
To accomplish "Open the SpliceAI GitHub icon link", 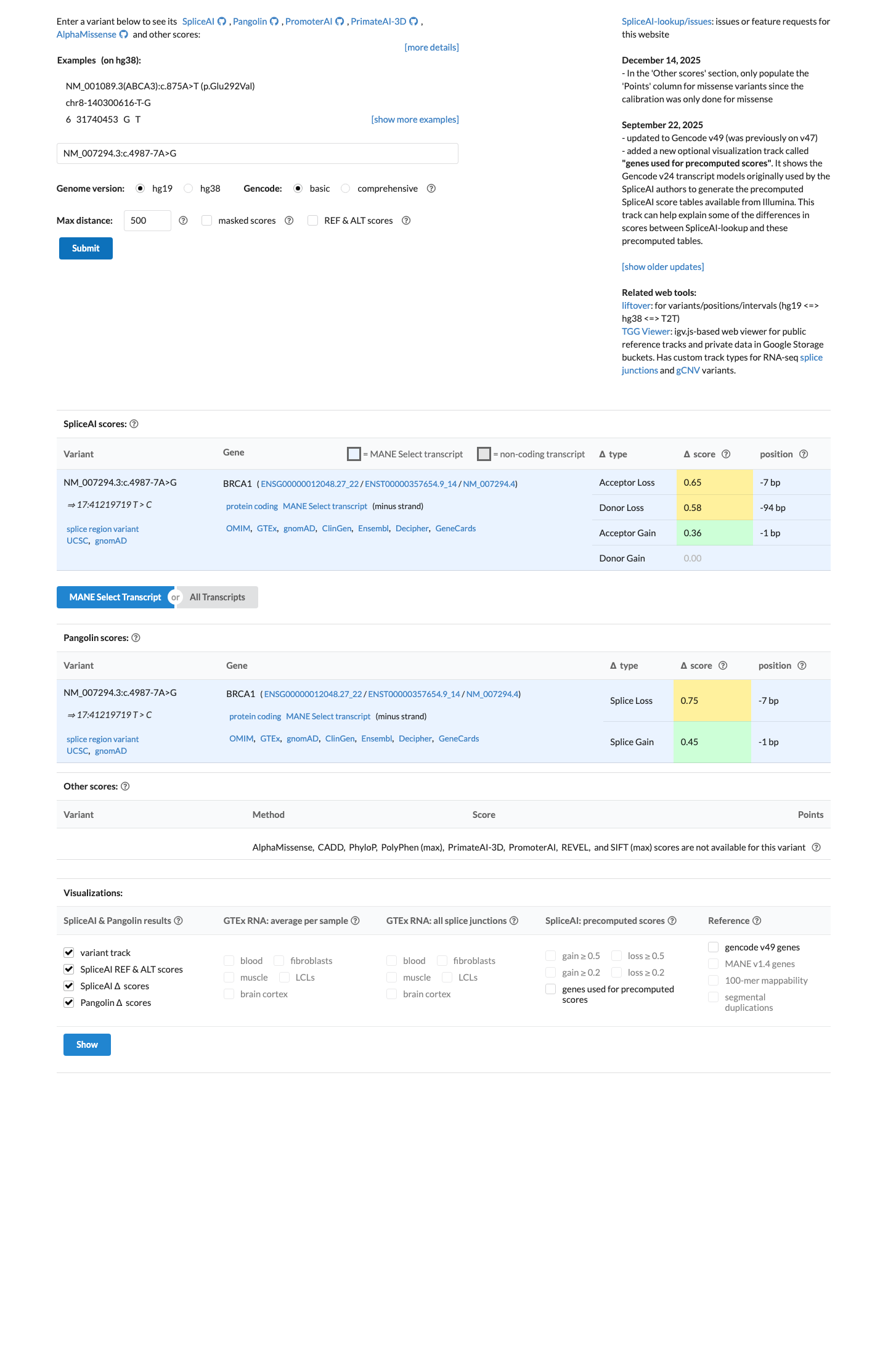I will pyautogui.click(x=222, y=22).
